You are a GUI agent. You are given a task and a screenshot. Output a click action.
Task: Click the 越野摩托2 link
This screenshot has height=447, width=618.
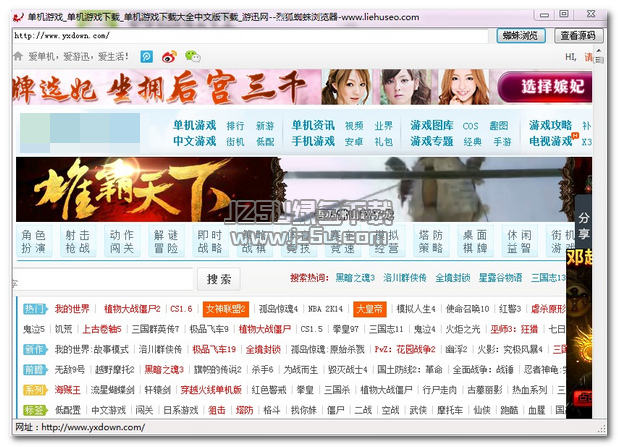point(115,370)
